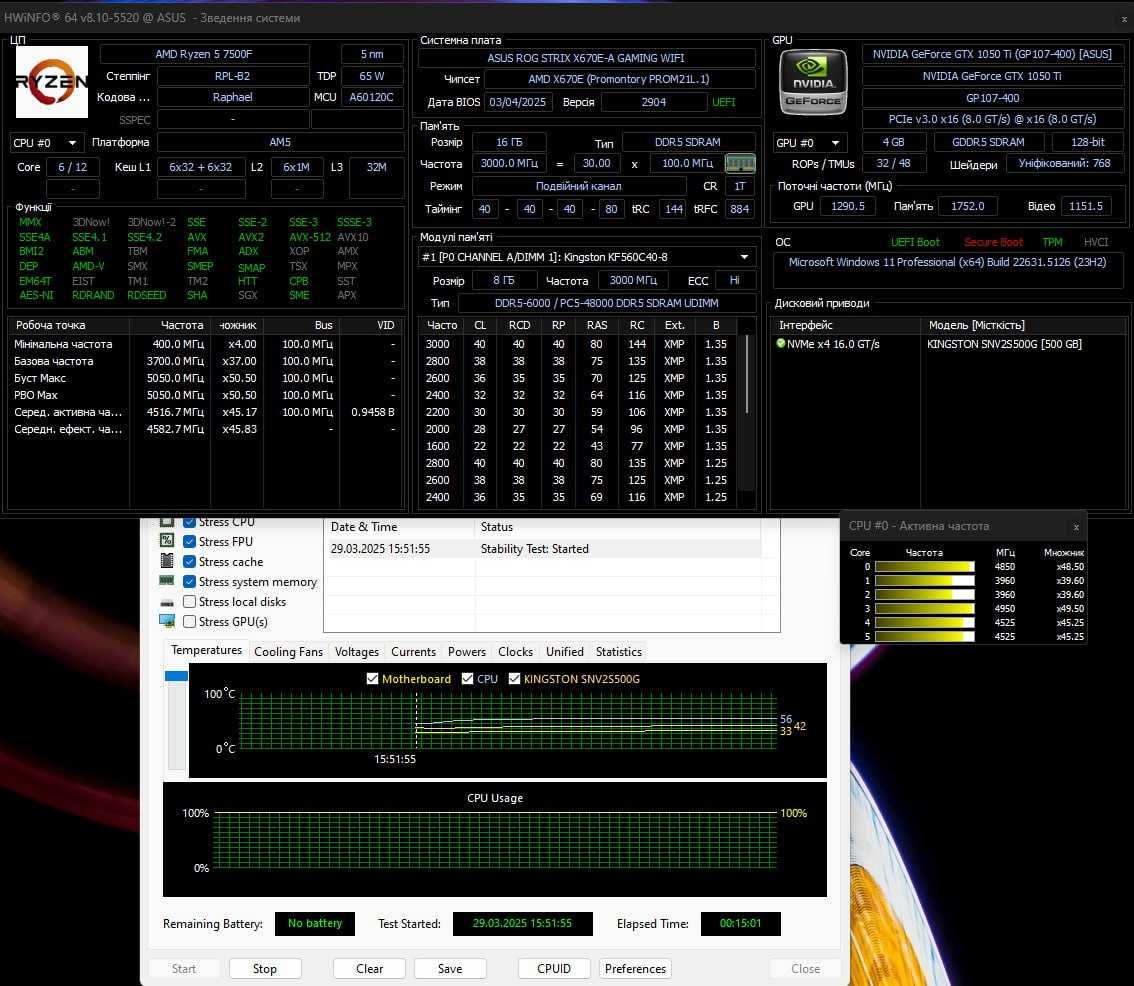Screen dimensions: 1134x986
Task: Close the CPU #0 active frequency panel
Action: (x=1076, y=527)
